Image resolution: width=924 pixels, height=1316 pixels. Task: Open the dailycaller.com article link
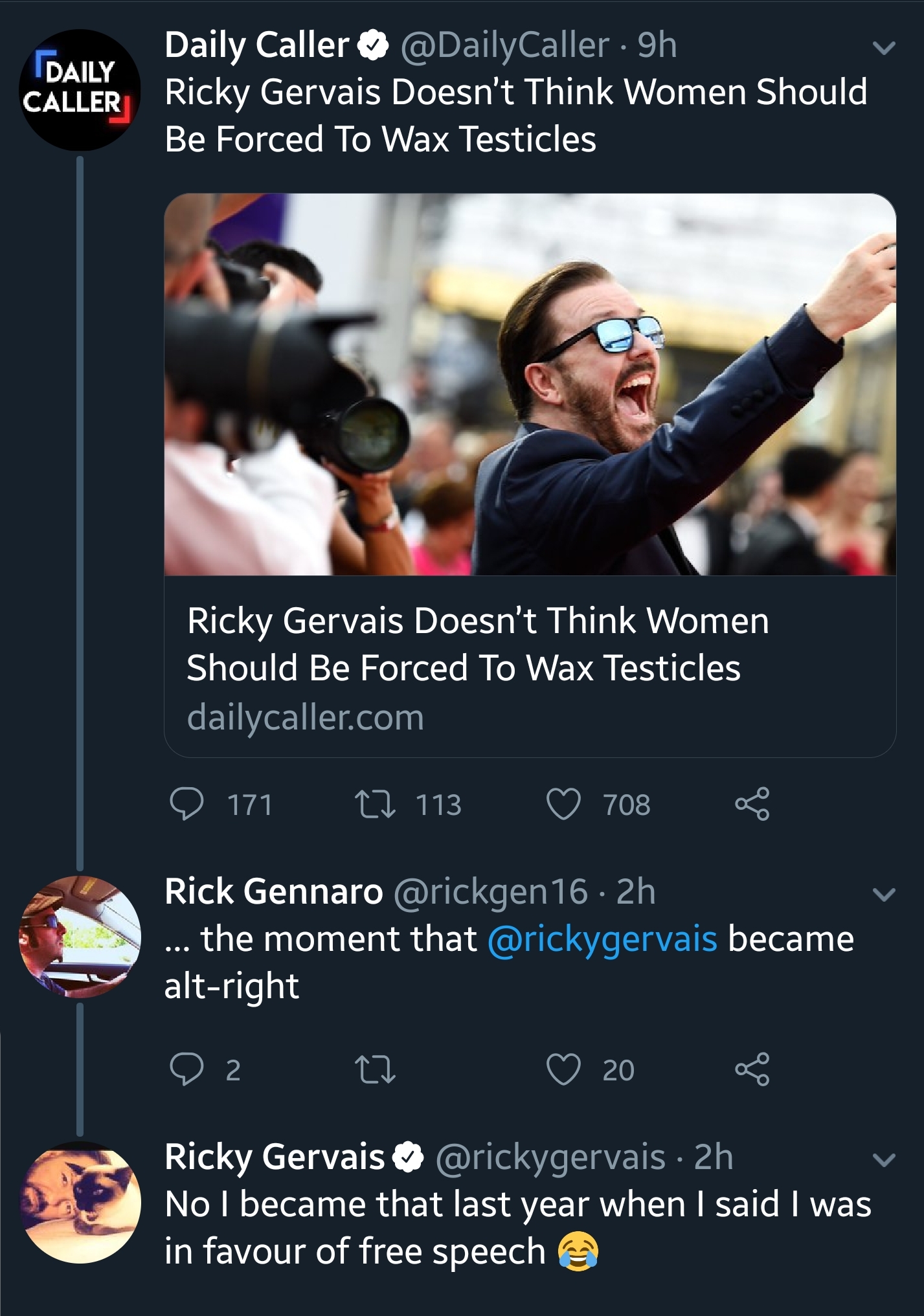[530, 667]
